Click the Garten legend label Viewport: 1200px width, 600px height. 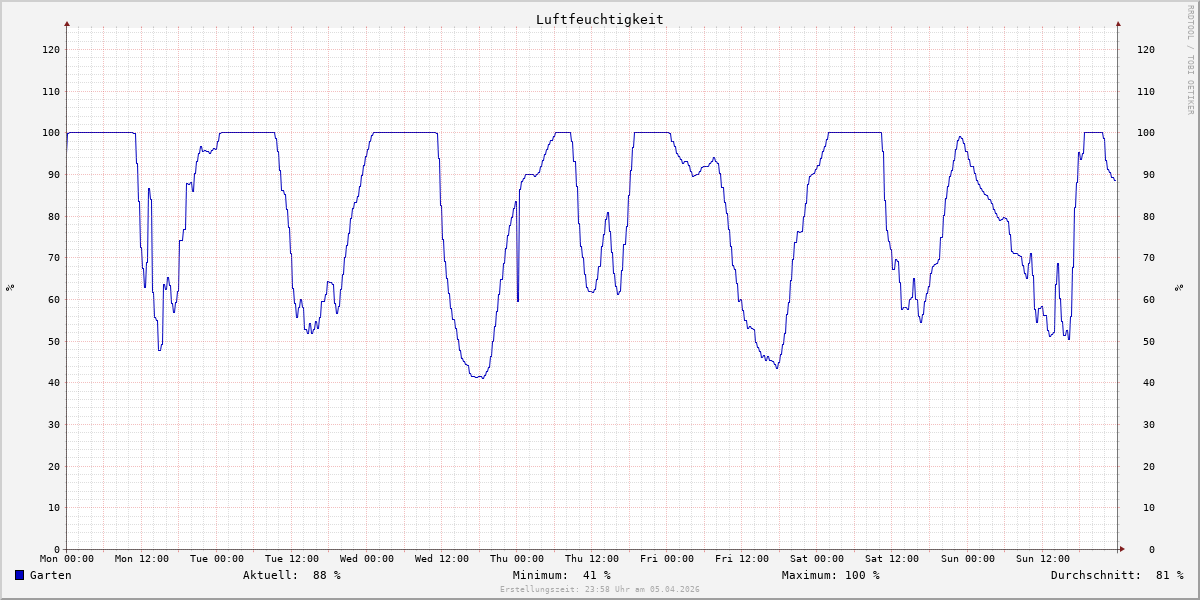point(50,575)
